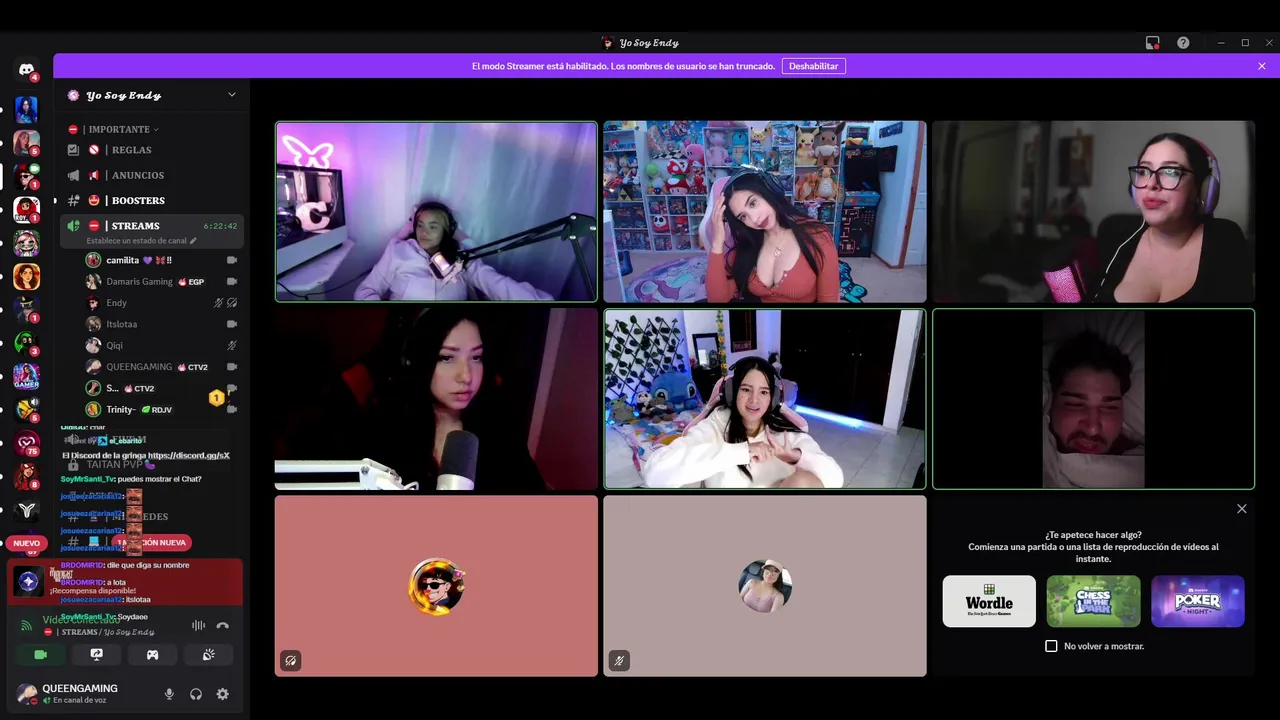Focus the pink butterfly neon stream tile

[436, 211]
